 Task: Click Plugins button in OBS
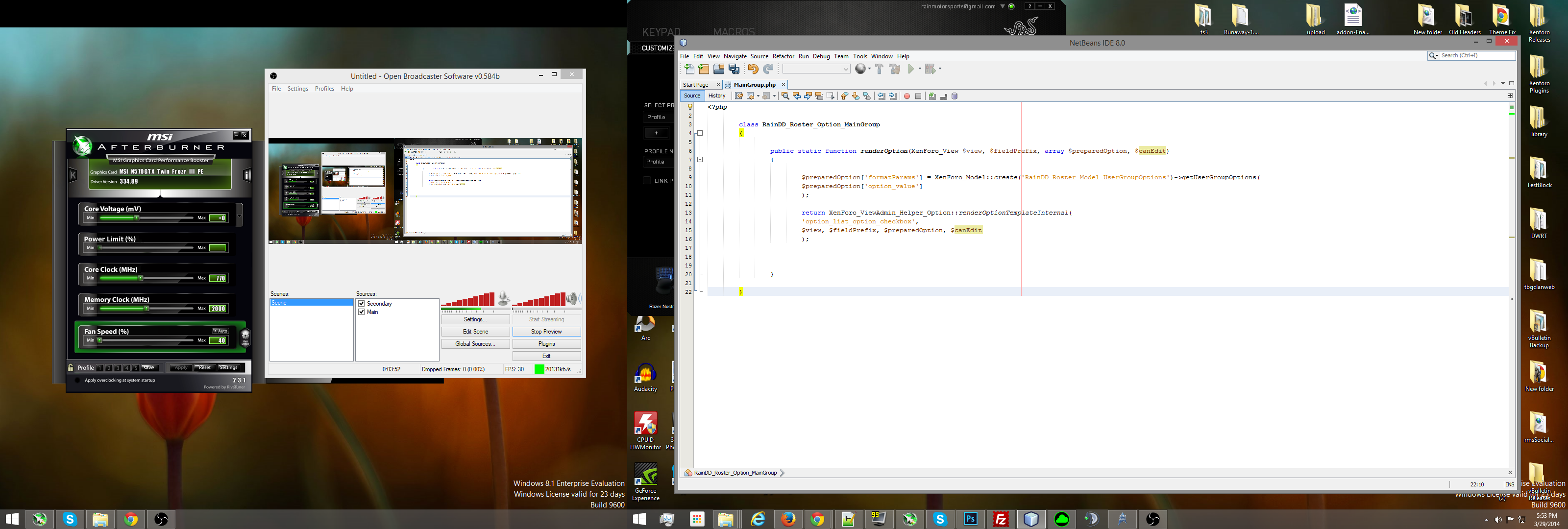point(547,344)
